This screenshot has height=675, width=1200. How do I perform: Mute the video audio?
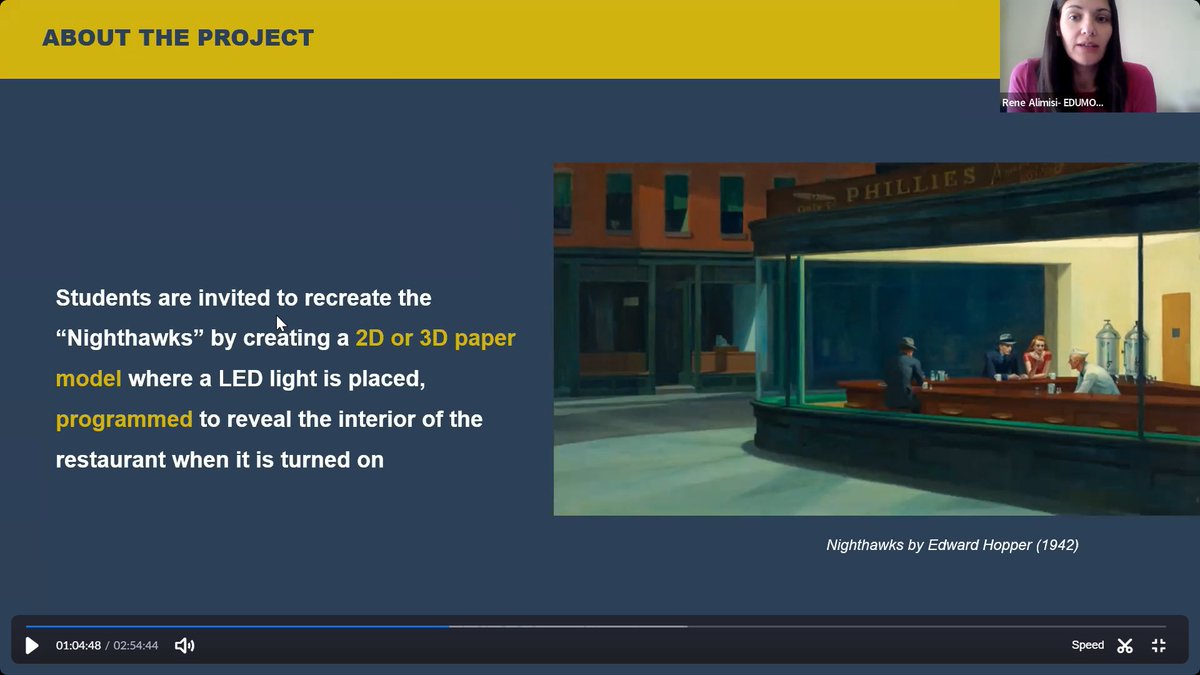point(184,646)
